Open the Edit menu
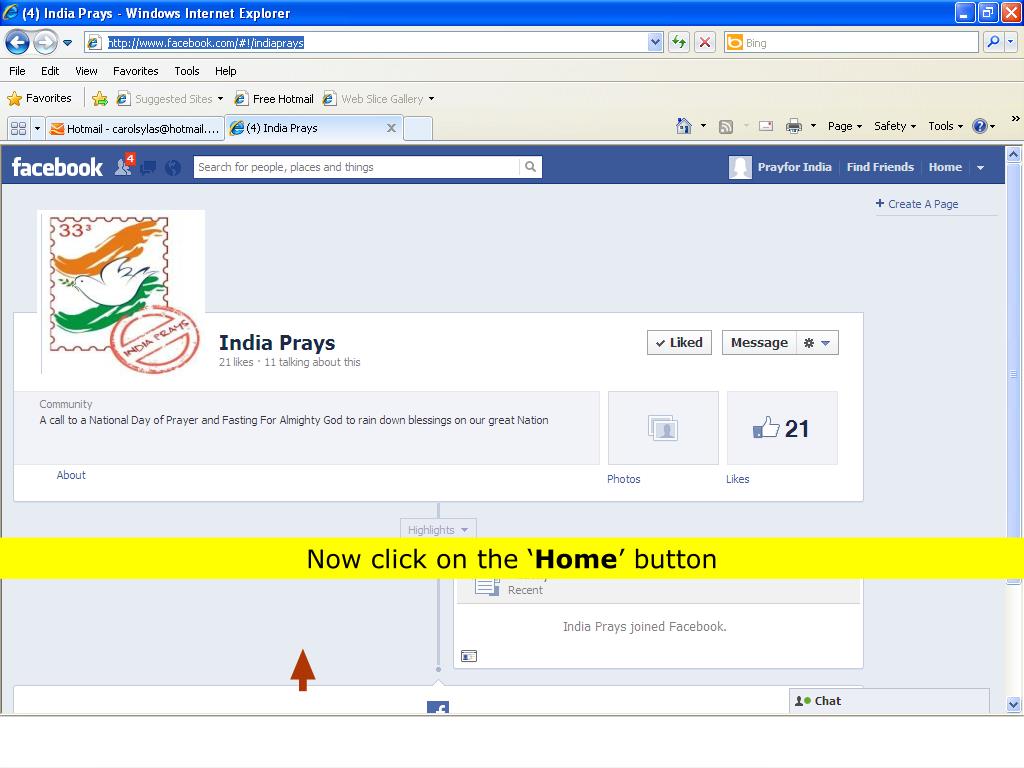This screenshot has width=1024, height=768. click(50, 71)
